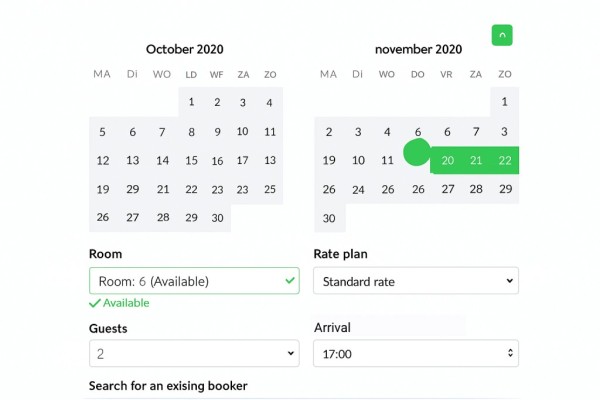Select November 1 in the right calendar
The height and width of the screenshot is (400, 600).
[505, 102]
